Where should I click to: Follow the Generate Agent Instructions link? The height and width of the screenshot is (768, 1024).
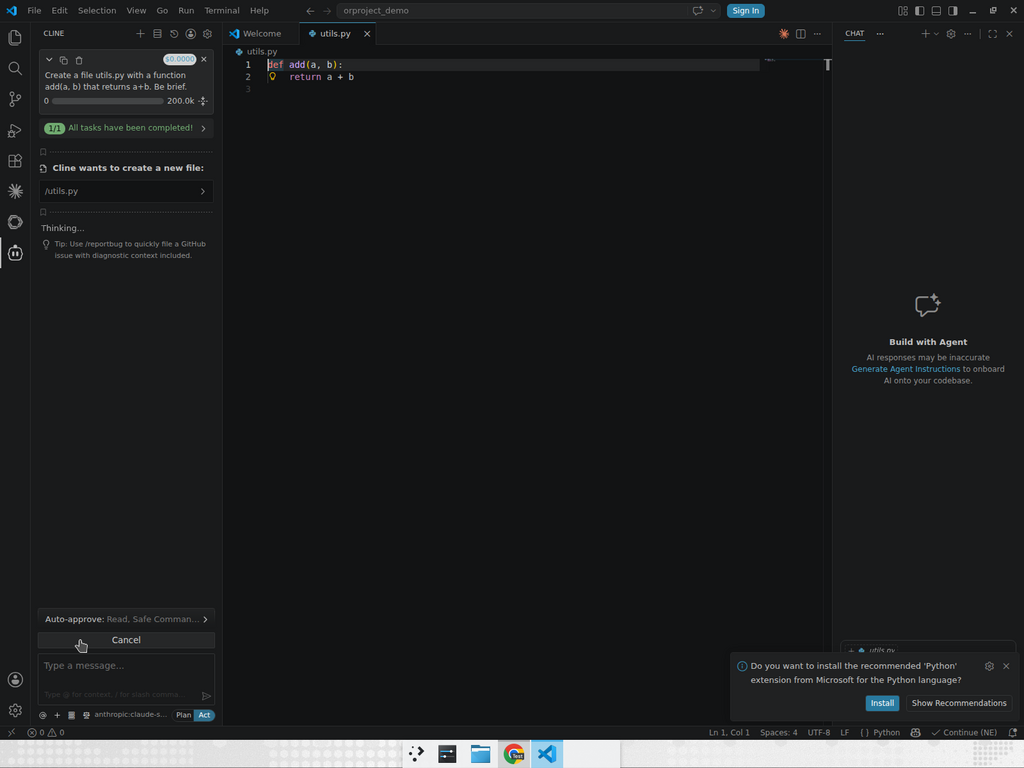coord(905,369)
